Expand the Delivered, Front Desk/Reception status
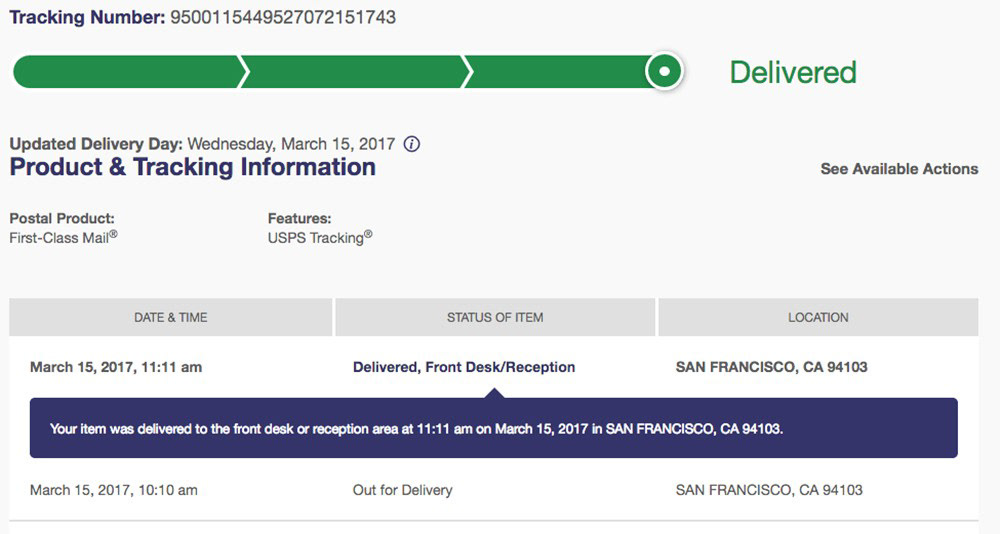The height and width of the screenshot is (534, 1000). pyautogui.click(x=464, y=367)
